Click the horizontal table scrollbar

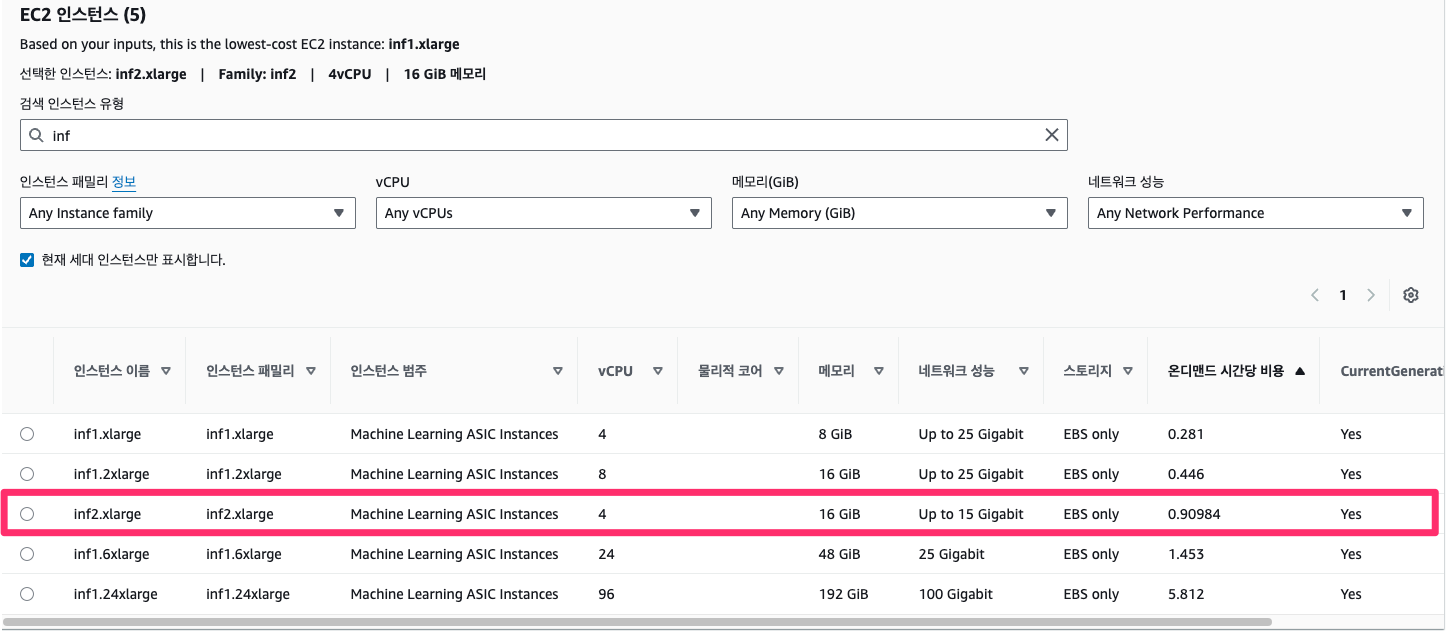[638, 622]
